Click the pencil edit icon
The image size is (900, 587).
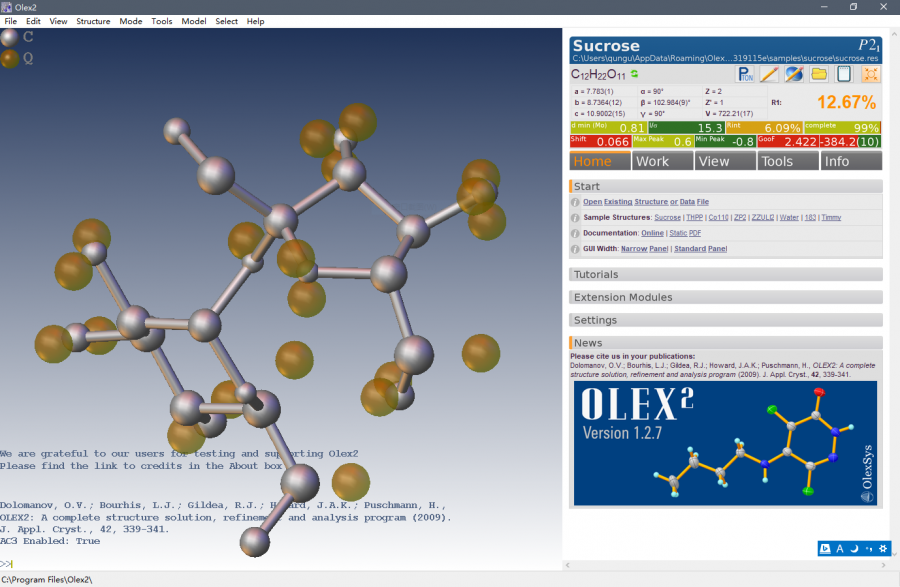point(770,74)
